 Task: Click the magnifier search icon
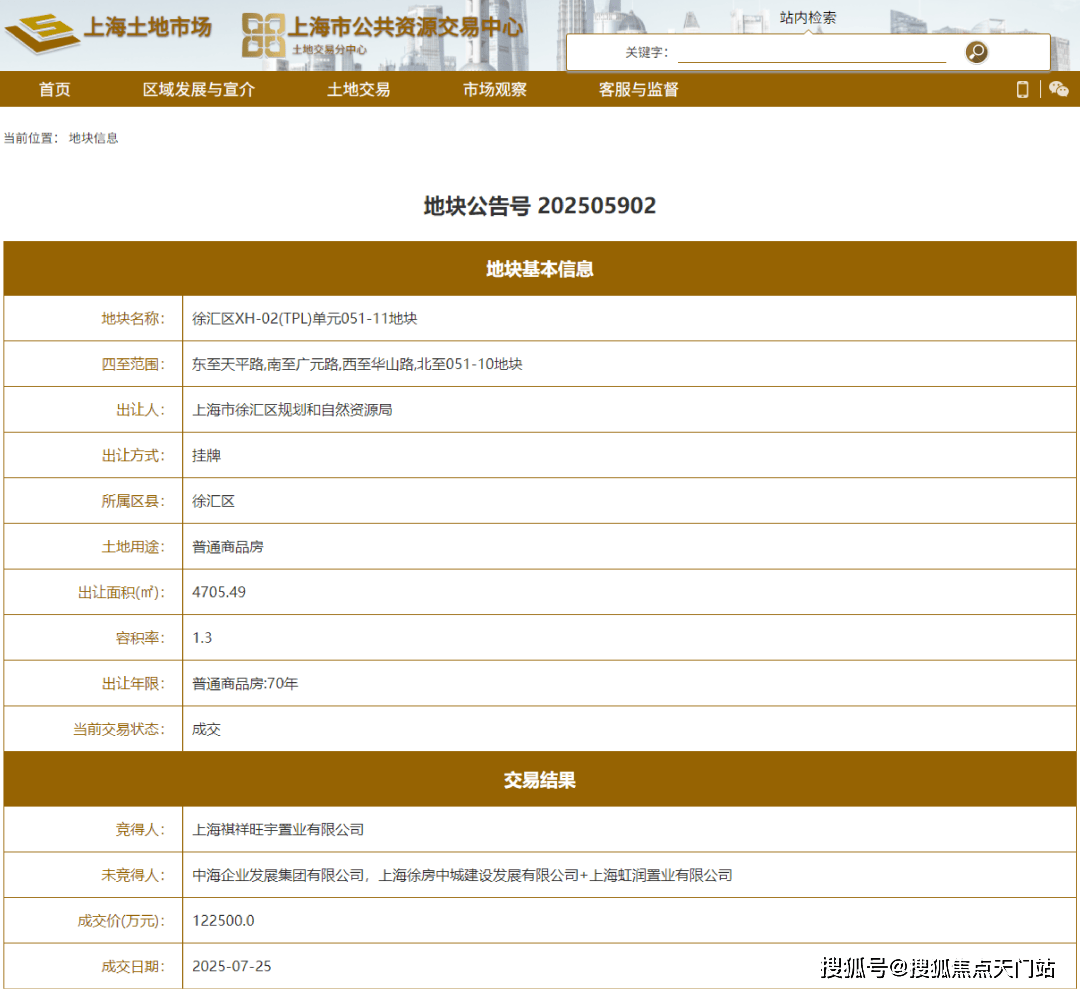[x=976, y=52]
